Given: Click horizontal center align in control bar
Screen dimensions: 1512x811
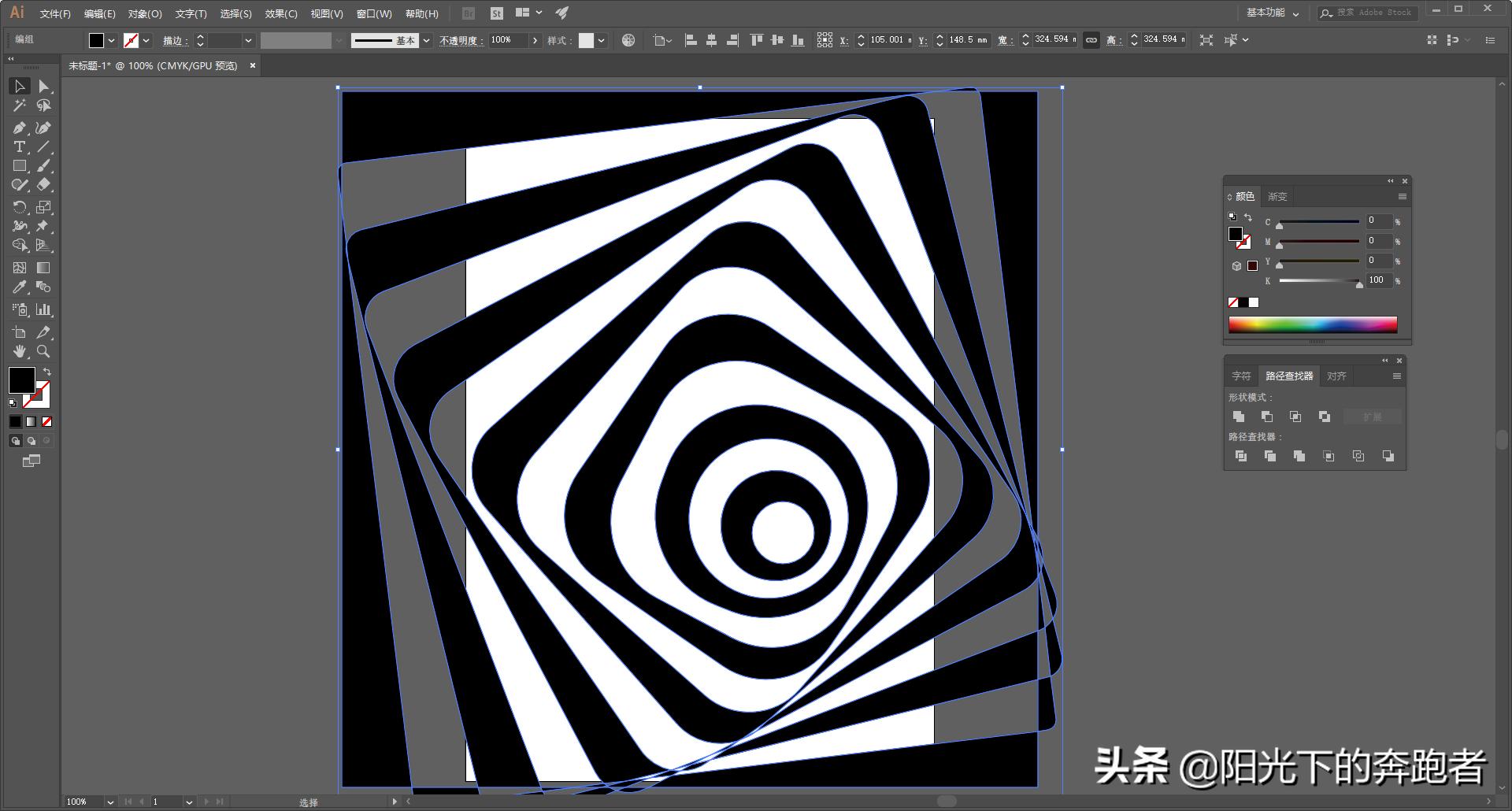Looking at the screenshot, I should pyautogui.click(x=712, y=39).
